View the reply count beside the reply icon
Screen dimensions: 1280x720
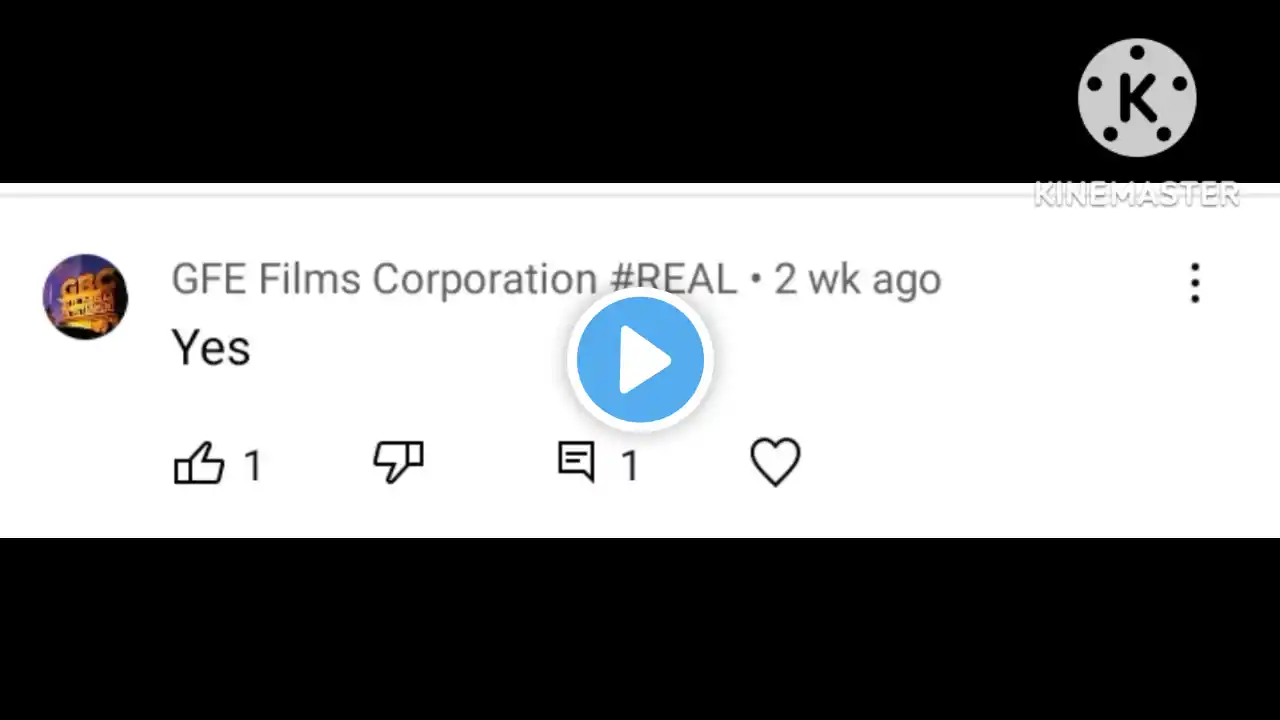point(630,466)
